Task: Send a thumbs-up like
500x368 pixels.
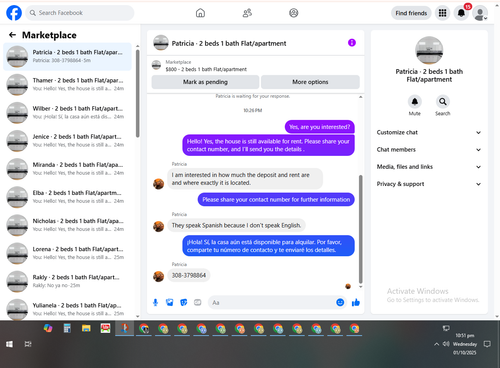Action: (356, 302)
